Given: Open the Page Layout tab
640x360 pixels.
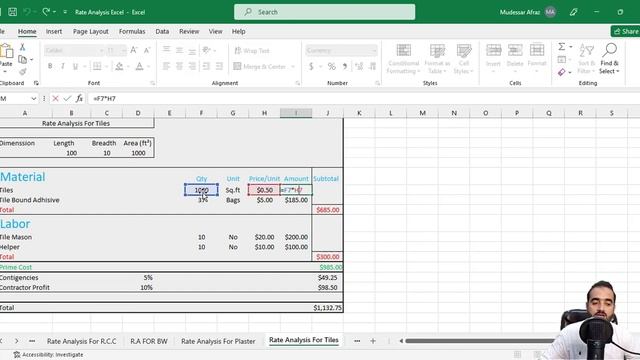Looking at the screenshot, I should [91, 31].
